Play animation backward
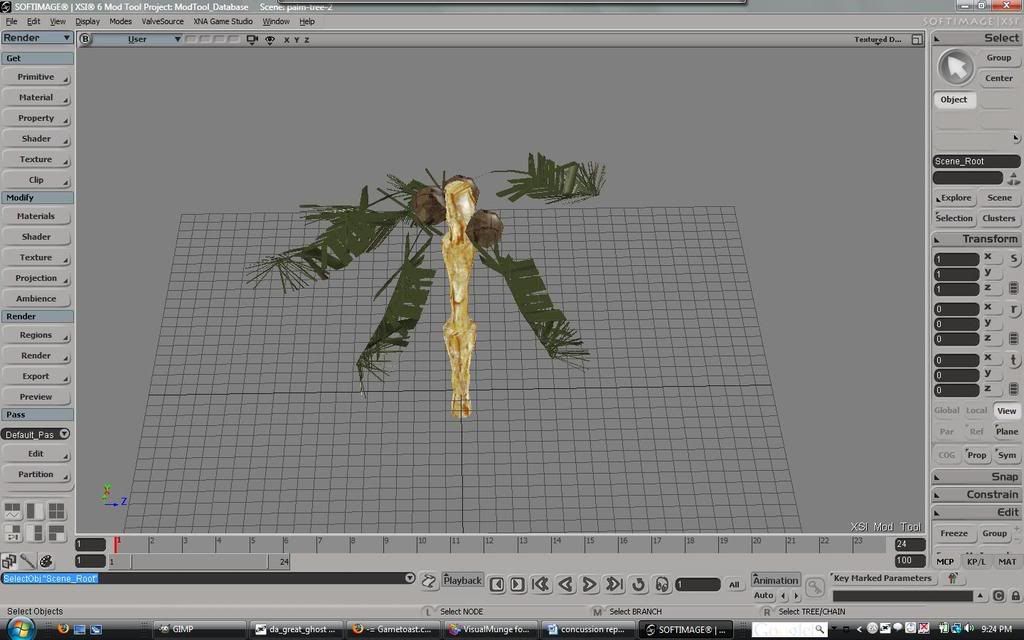This screenshot has height=640, width=1024. [x=566, y=584]
